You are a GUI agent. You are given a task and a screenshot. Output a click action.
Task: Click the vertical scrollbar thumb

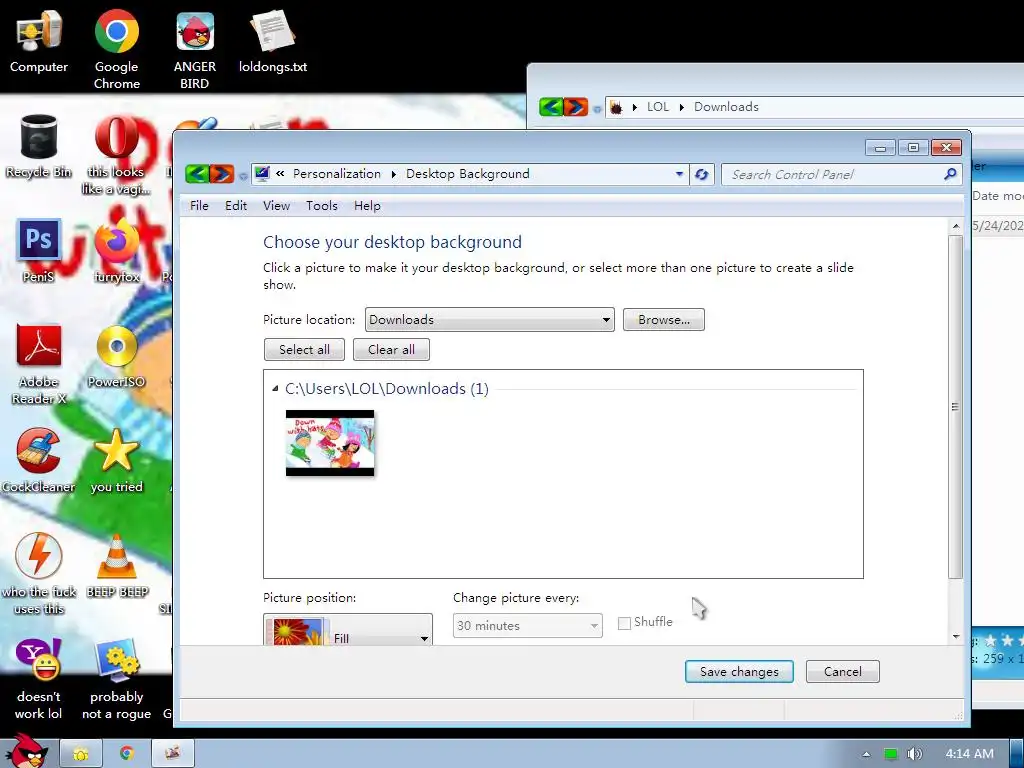[955, 407]
